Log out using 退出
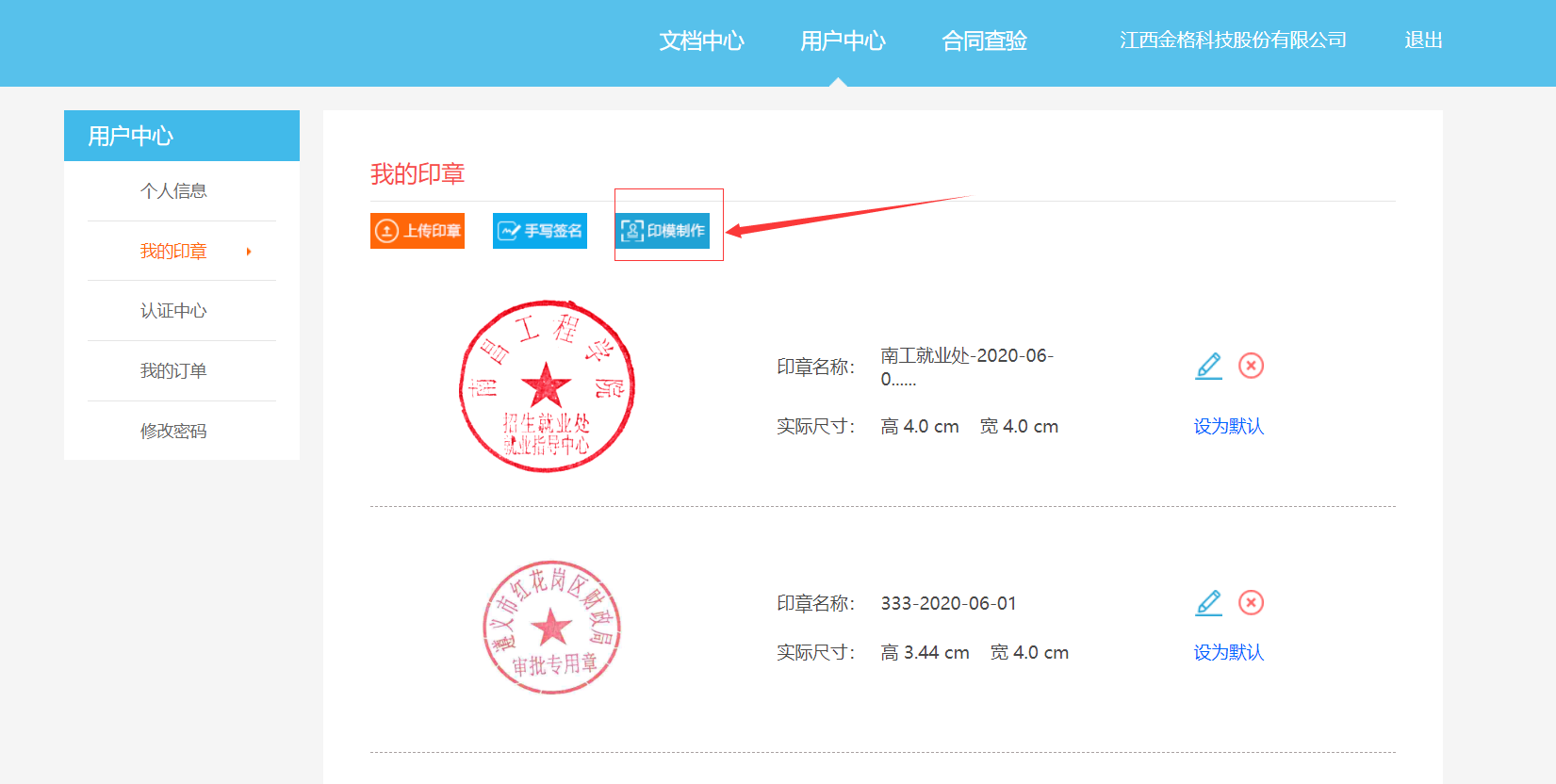1556x784 pixels. [1423, 41]
